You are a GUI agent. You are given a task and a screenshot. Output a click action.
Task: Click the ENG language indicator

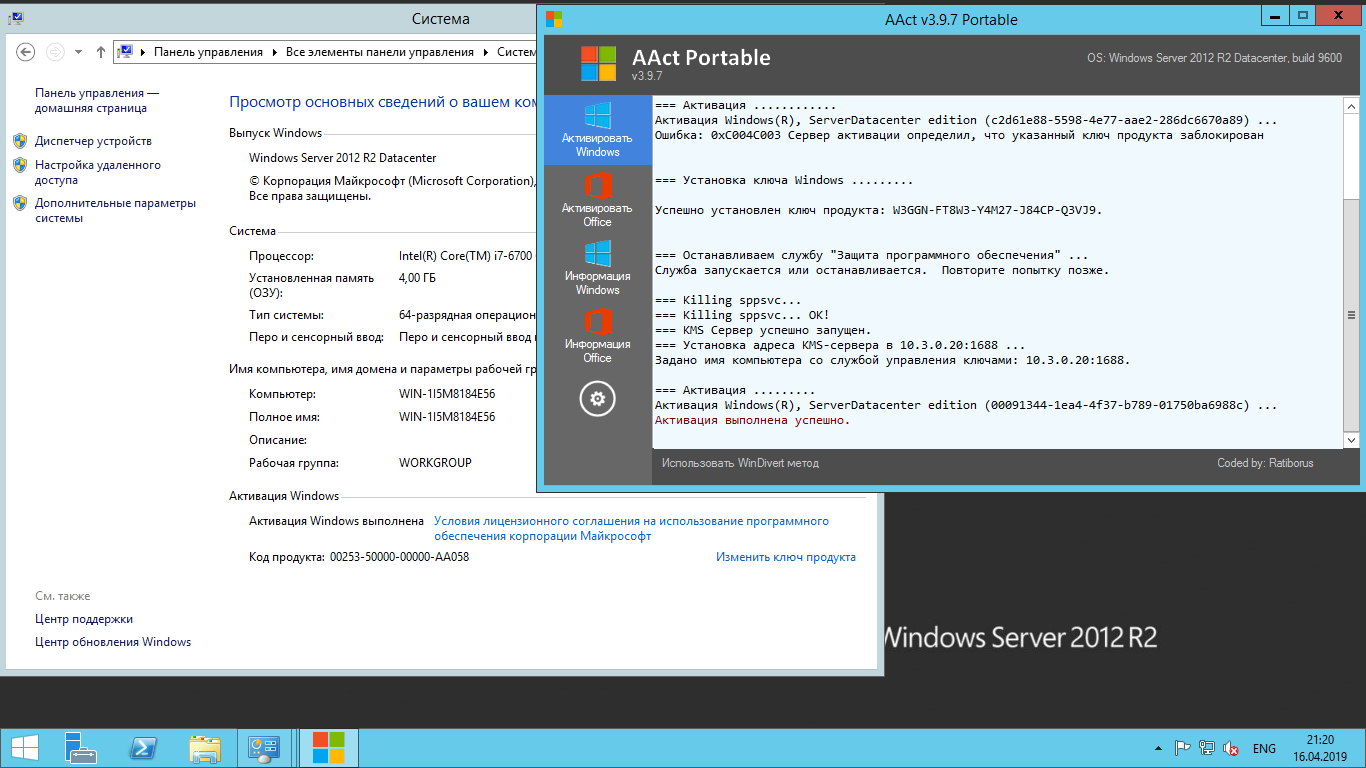tap(1264, 748)
